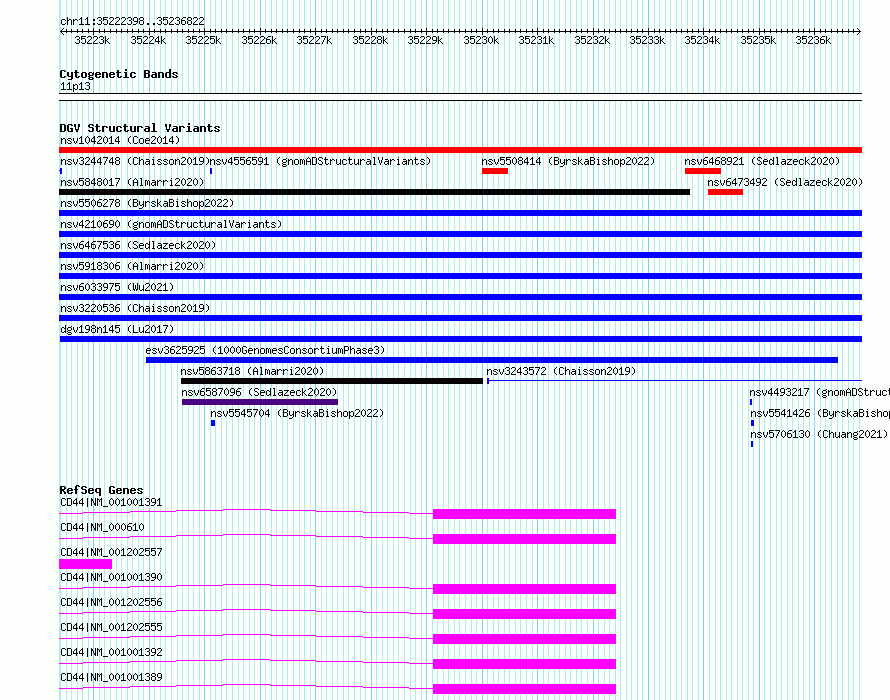Viewport: 890px width, 700px height.
Task: Click the chr11:35222398..35236822 coordinate text
Action: [132, 22]
